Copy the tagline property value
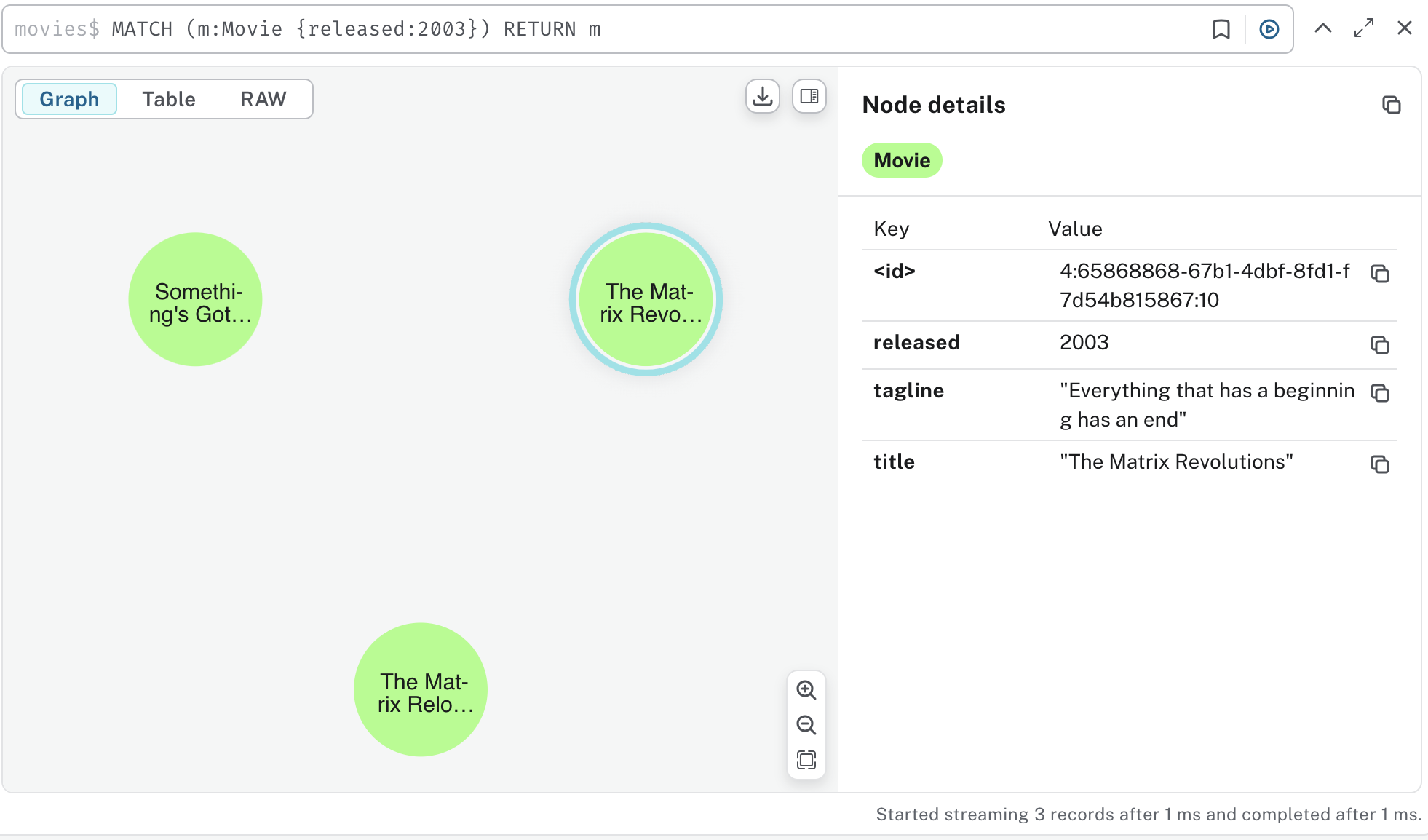Image resolution: width=1428 pixels, height=840 pixels. 1379,393
